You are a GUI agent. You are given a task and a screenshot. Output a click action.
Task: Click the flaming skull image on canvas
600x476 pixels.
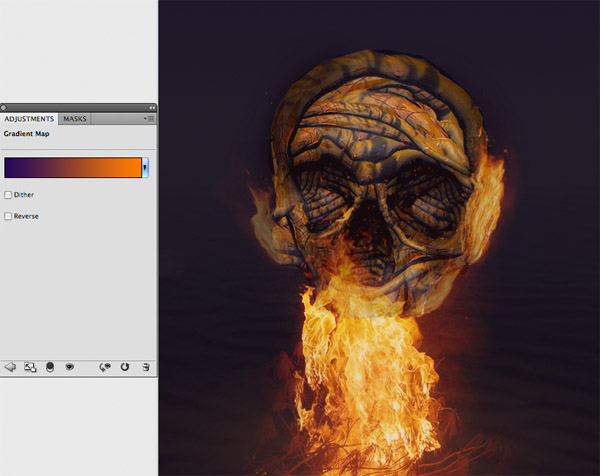379,238
